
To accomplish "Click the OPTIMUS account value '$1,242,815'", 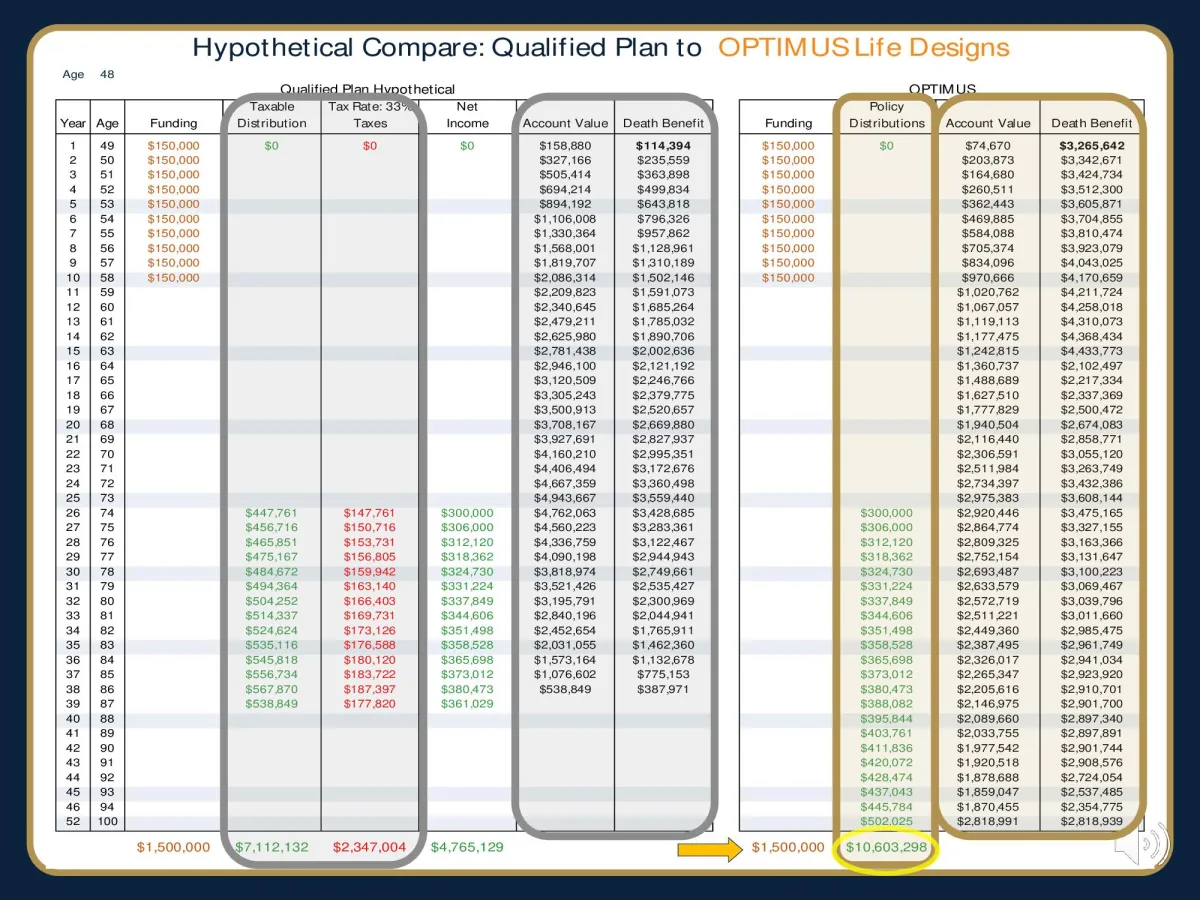I will click(x=988, y=351).
